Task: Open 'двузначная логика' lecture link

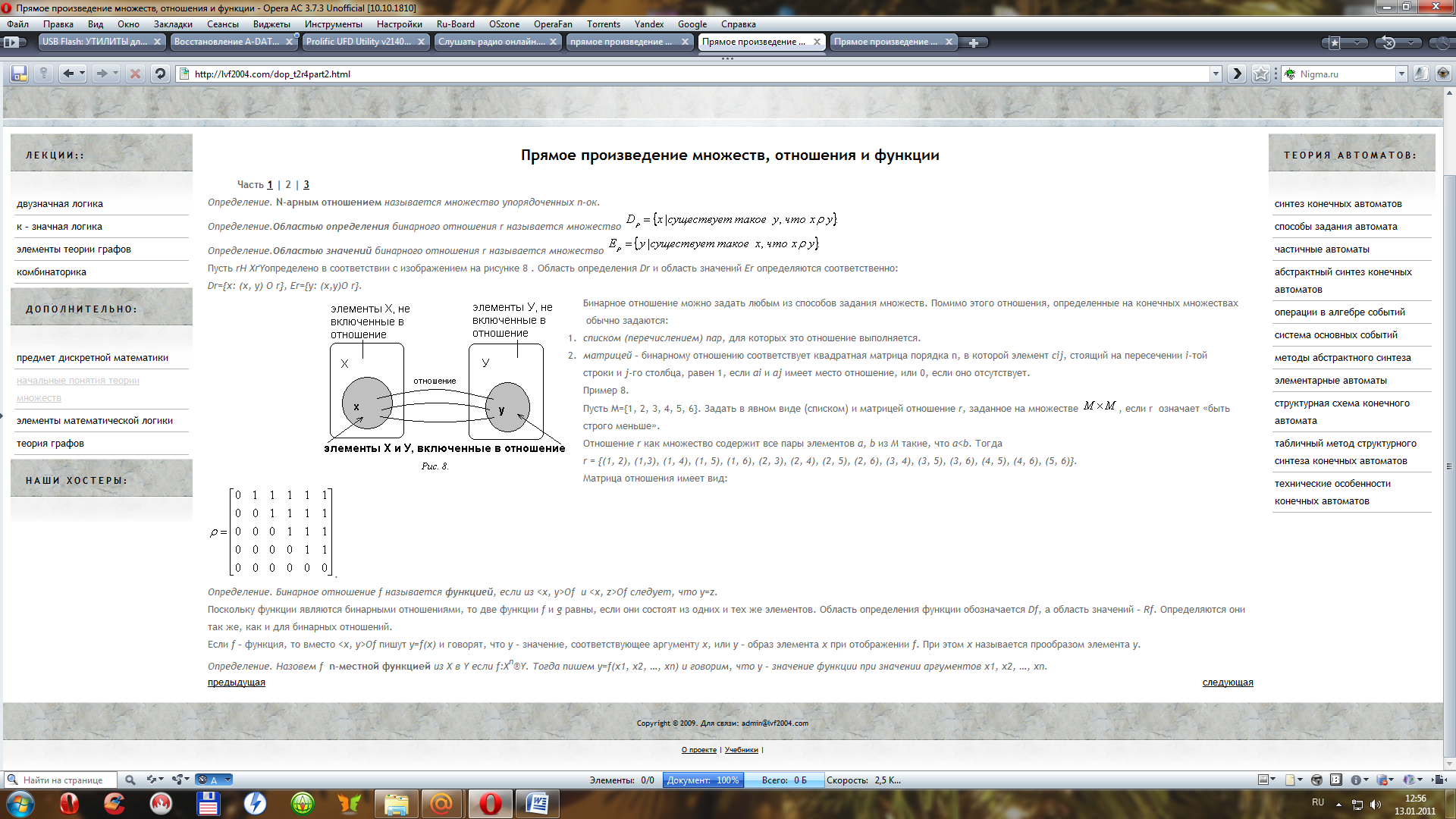Action: [60, 203]
